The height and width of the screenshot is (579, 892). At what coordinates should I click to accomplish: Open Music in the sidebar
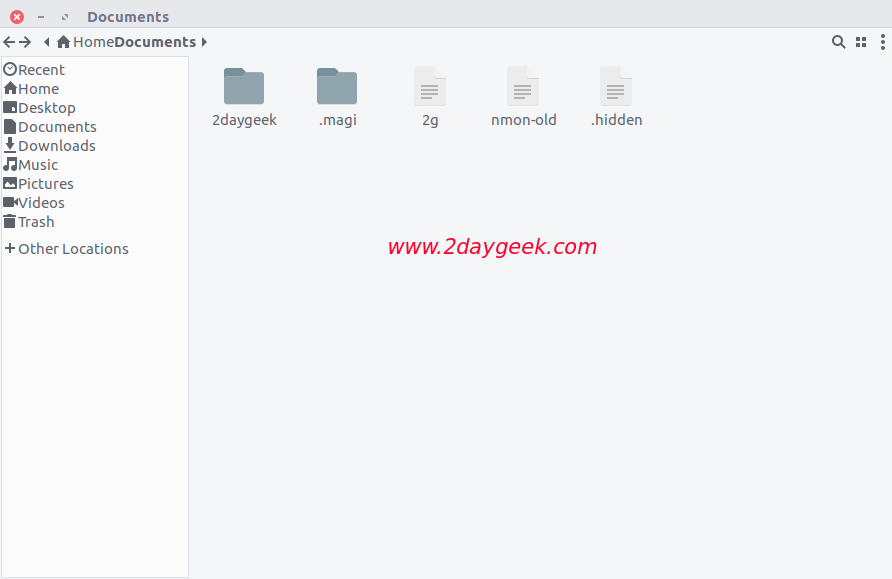[31, 165]
